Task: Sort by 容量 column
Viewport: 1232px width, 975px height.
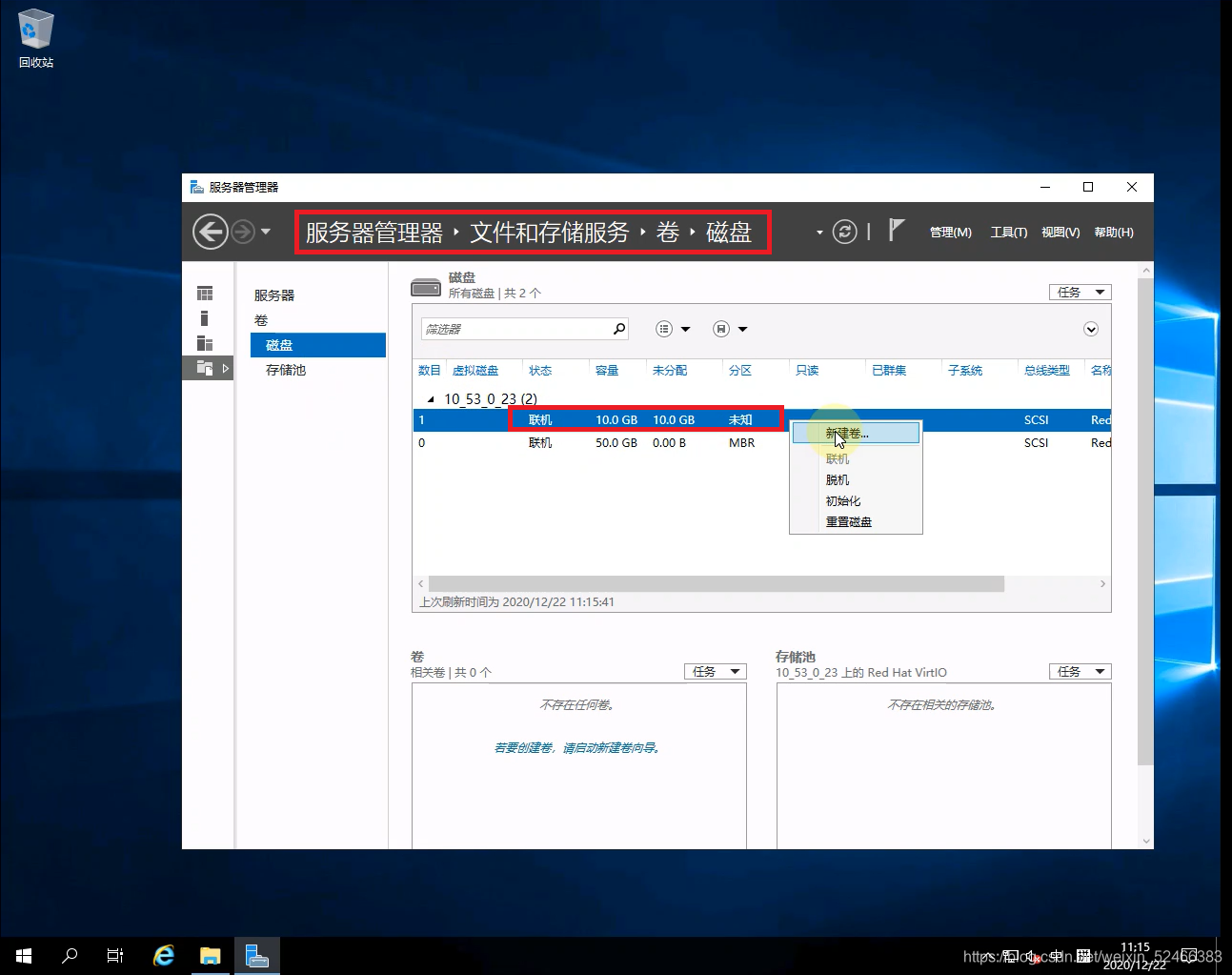Action: 607,371
